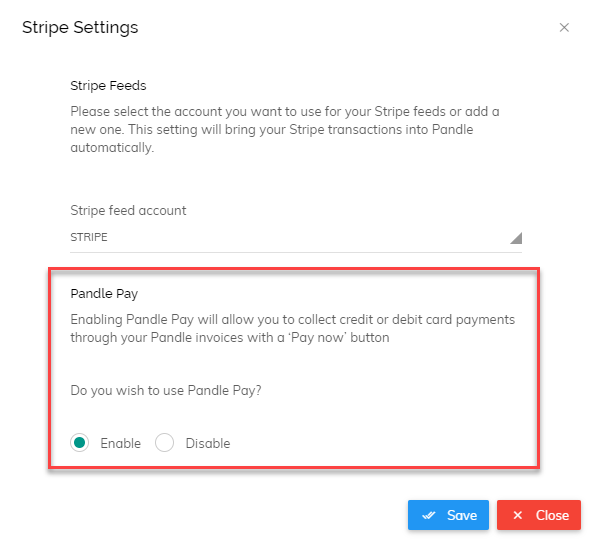Click the Disable label text
This screenshot has width=592, height=540.
(208, 443)
